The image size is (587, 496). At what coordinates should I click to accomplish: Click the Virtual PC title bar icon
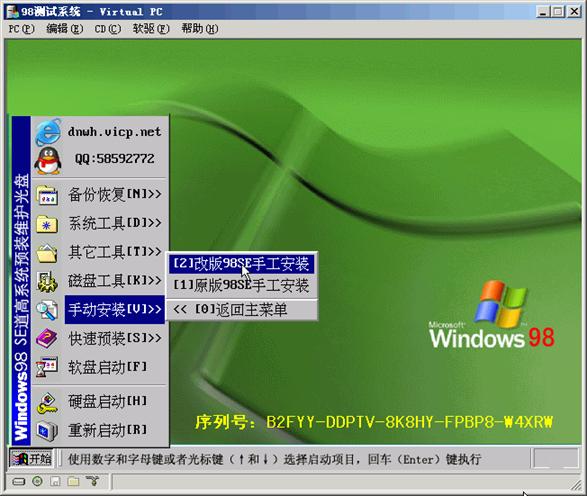pyautogui.click(x=13, y=12)
